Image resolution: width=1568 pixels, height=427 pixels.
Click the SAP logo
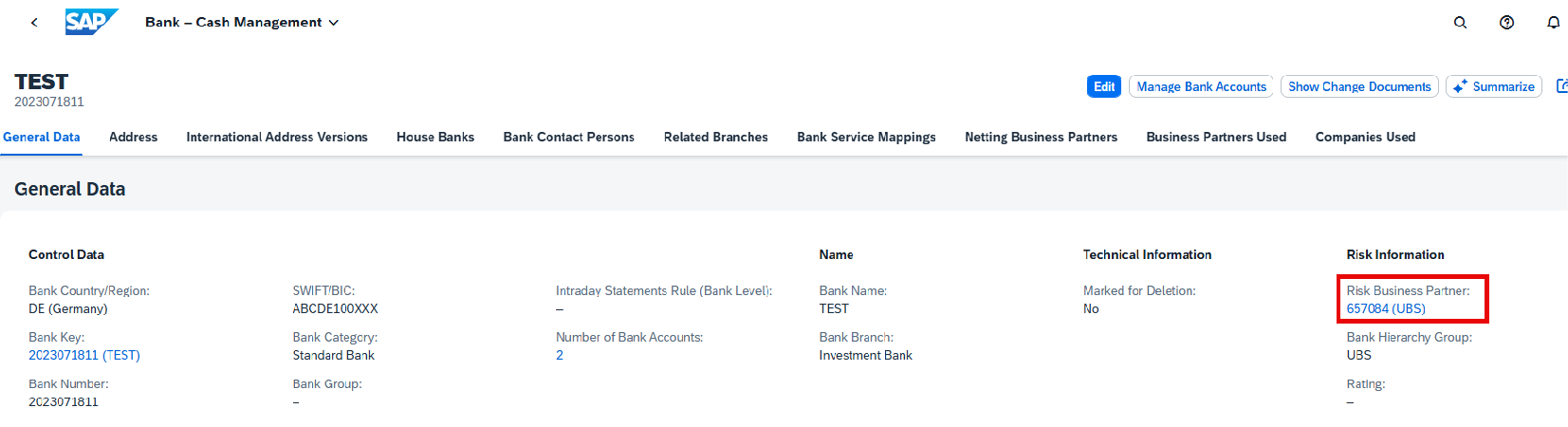92,22
